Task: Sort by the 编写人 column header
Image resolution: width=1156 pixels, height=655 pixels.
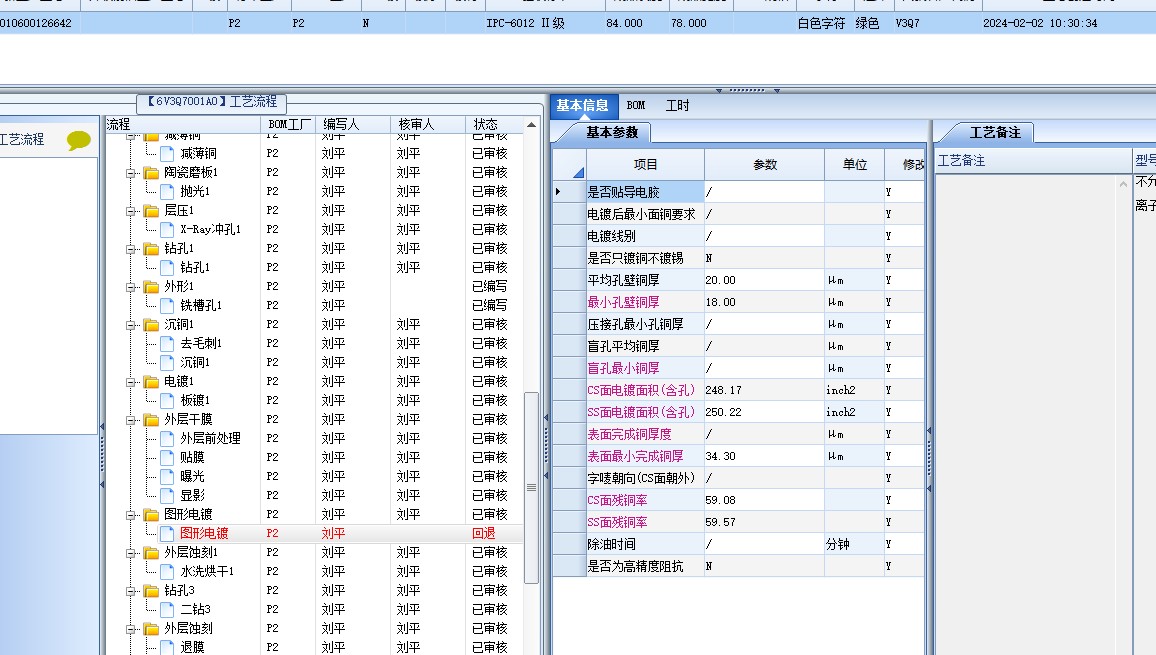Action: [x=353, y=125]
